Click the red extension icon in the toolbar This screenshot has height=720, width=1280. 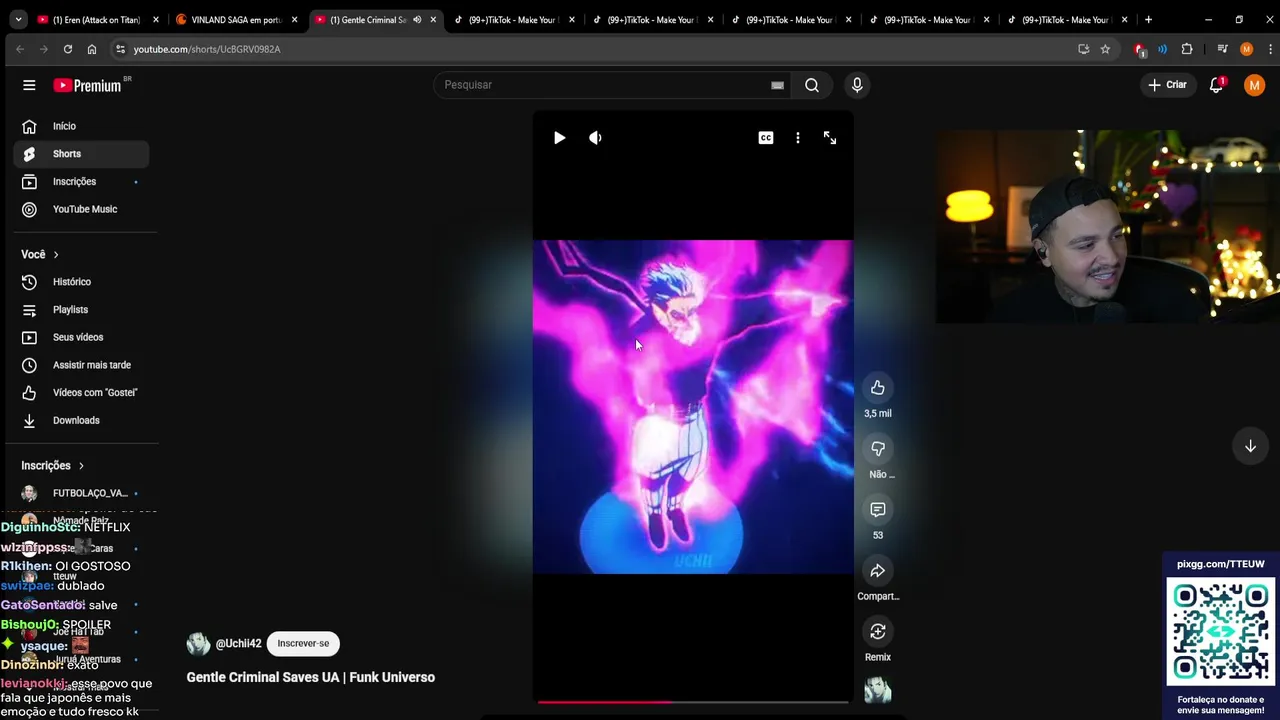click(1140, 49)
